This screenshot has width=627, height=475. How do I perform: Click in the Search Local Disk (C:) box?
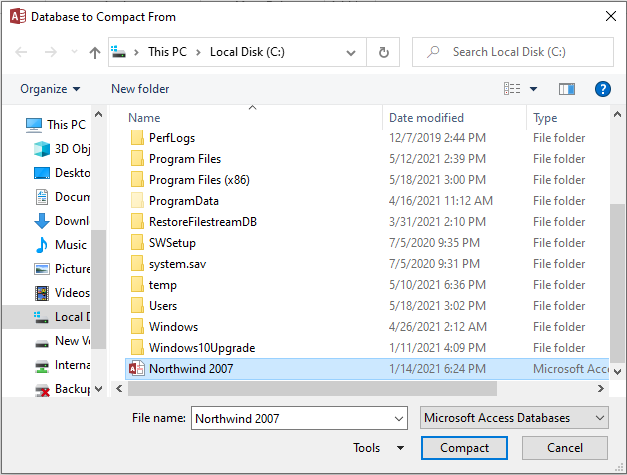(513, 52)
